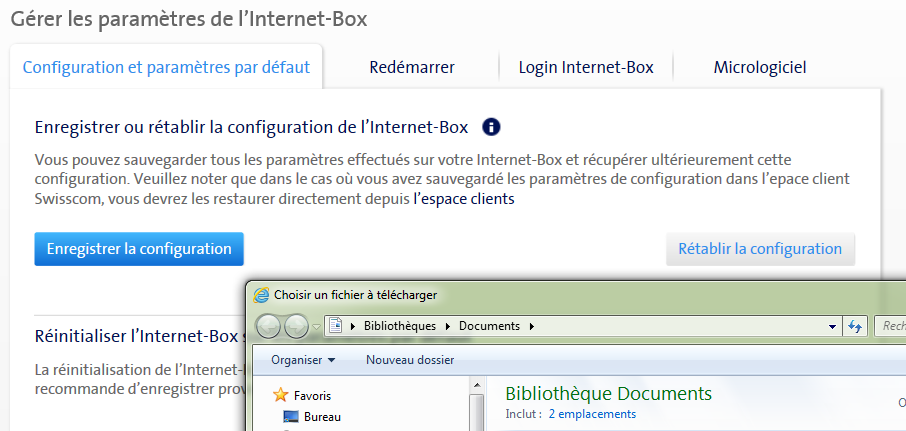Click the Enregistrer la configuration button
This screenshot has width=906, height=431.
(139, 249)
